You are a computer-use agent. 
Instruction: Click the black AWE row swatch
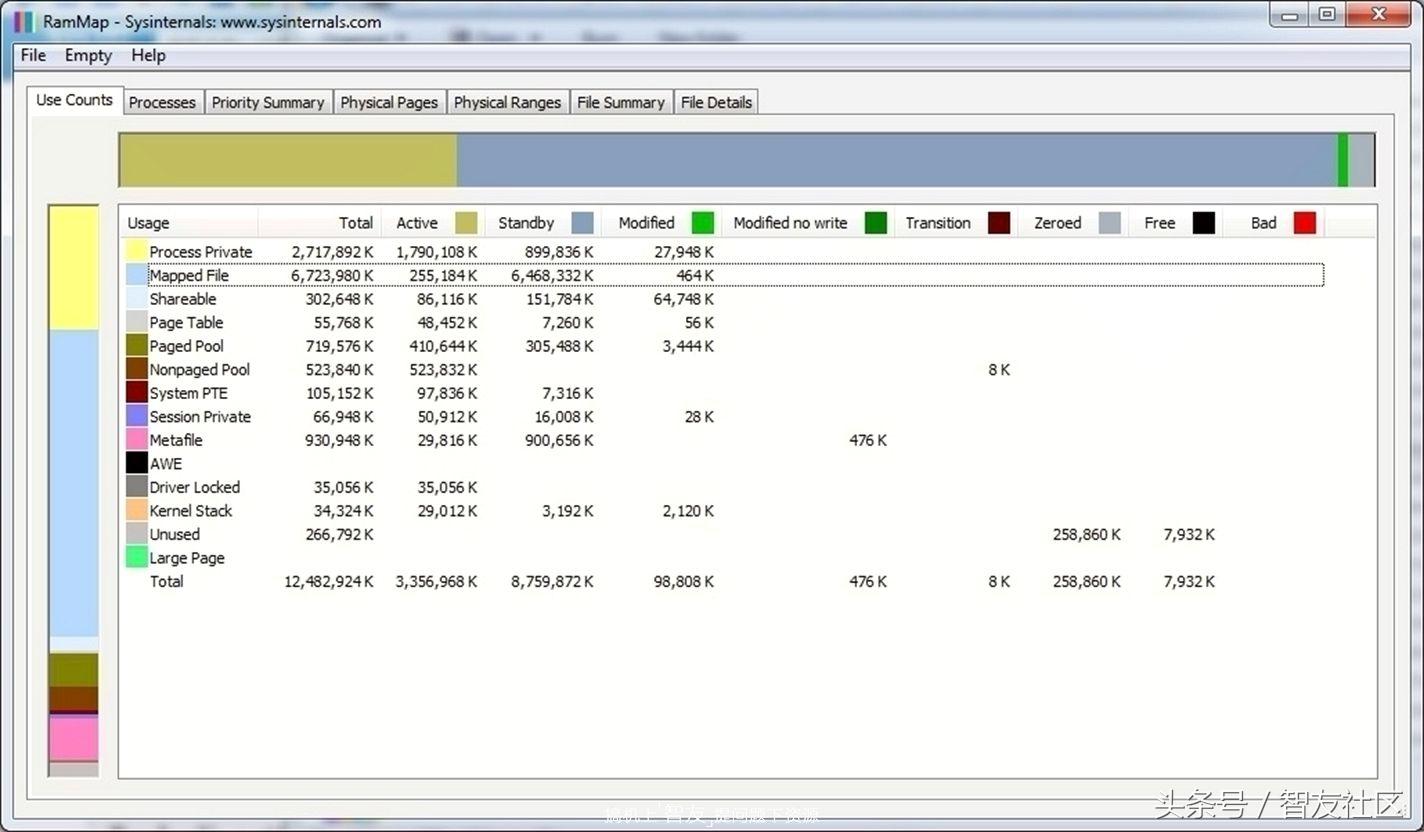tap(137, 463)
